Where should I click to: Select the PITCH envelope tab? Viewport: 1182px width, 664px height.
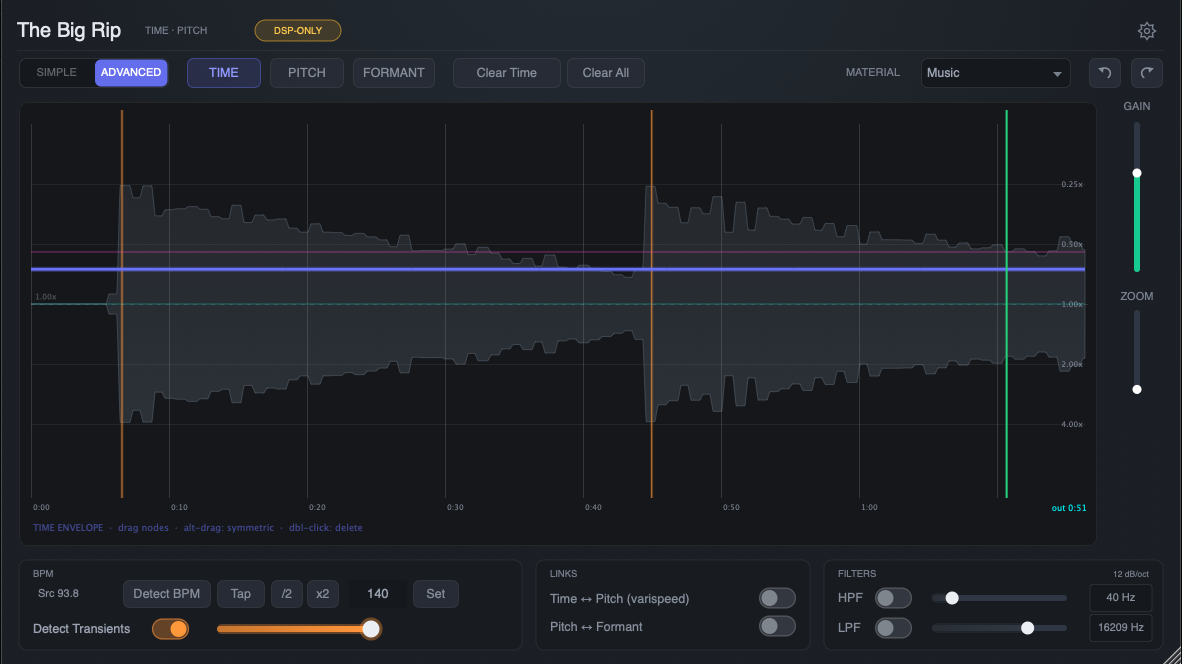point(307,73)
